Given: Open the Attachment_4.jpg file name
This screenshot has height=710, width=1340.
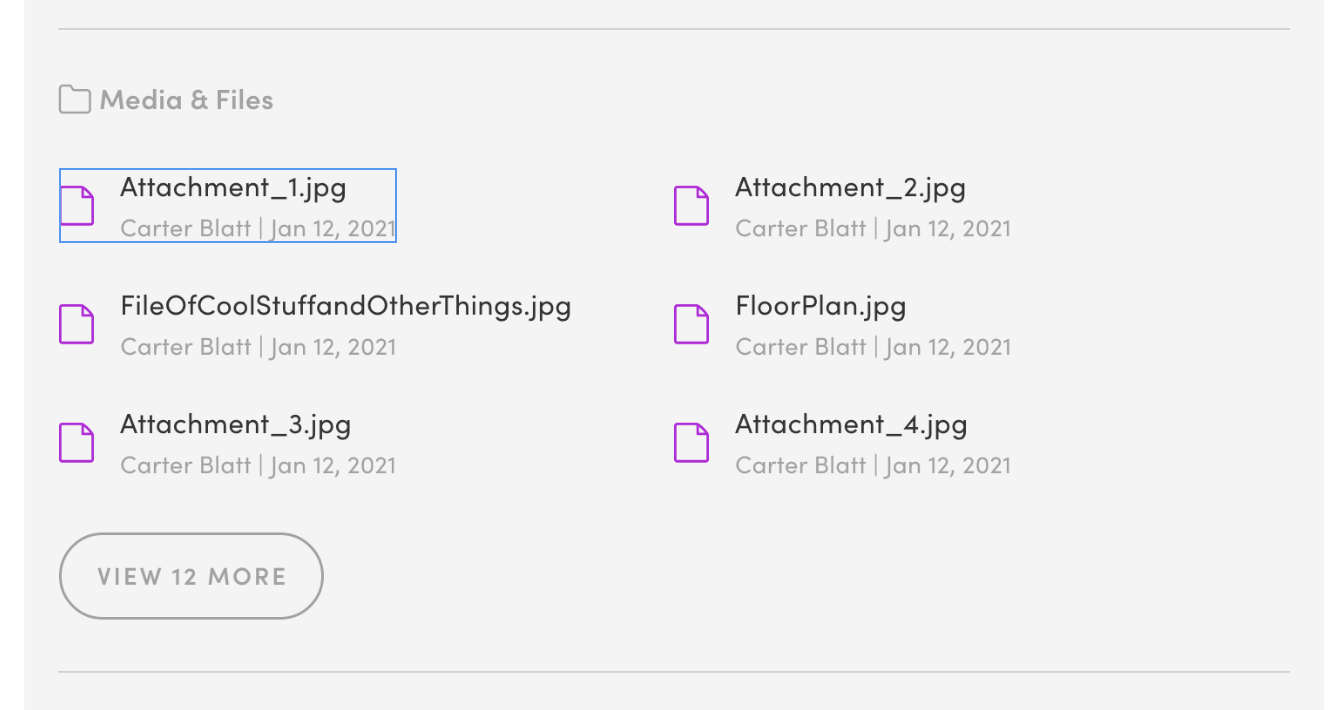Looking at the screenshot, I should click(x=851, y=424).
